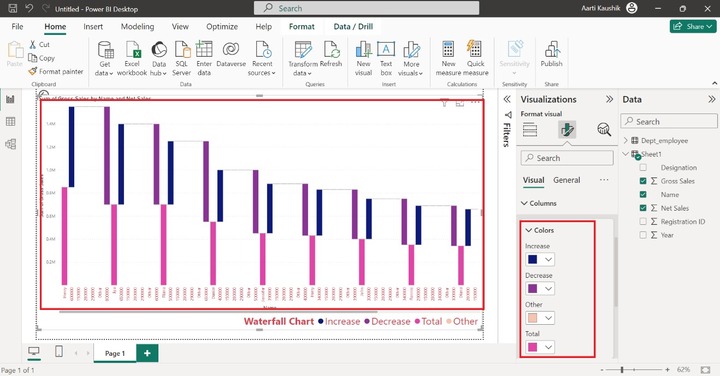Switch to Table view in left sidebar
The height and width of the screenshot is (376, 720).
[x=10, y=122]
